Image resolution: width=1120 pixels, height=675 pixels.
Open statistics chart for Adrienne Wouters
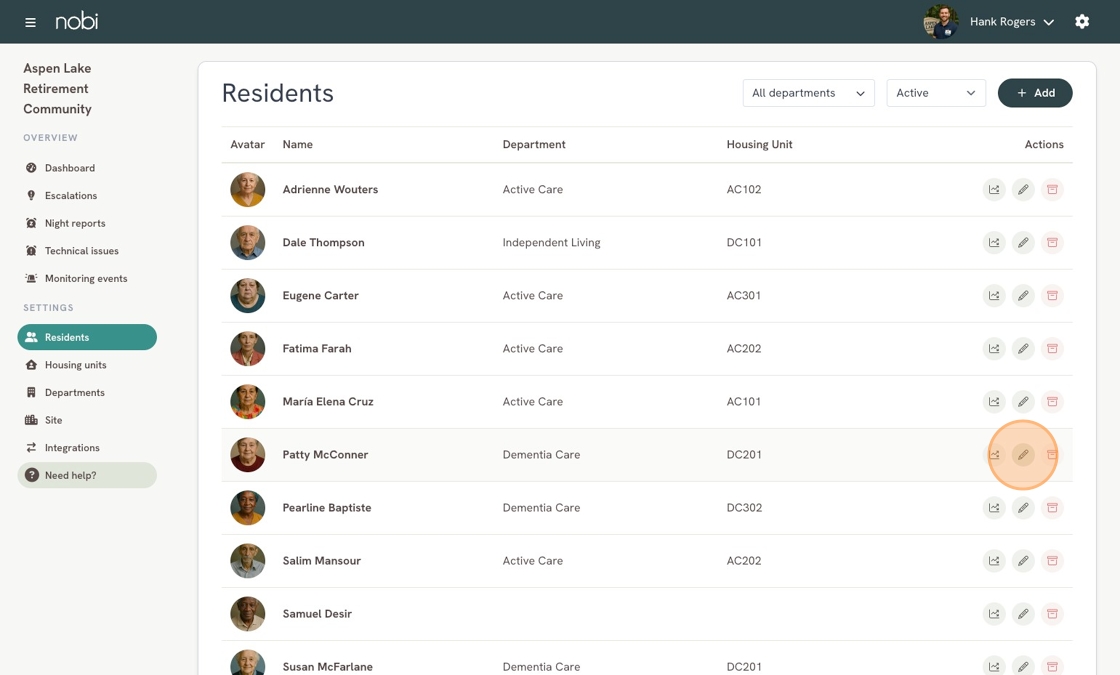[994, 190]
